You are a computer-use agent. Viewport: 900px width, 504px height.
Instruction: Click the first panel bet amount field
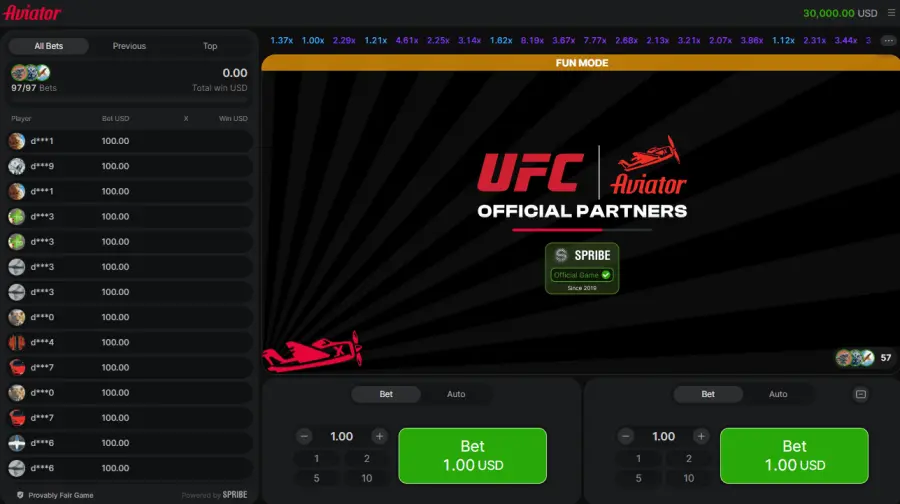342,436
